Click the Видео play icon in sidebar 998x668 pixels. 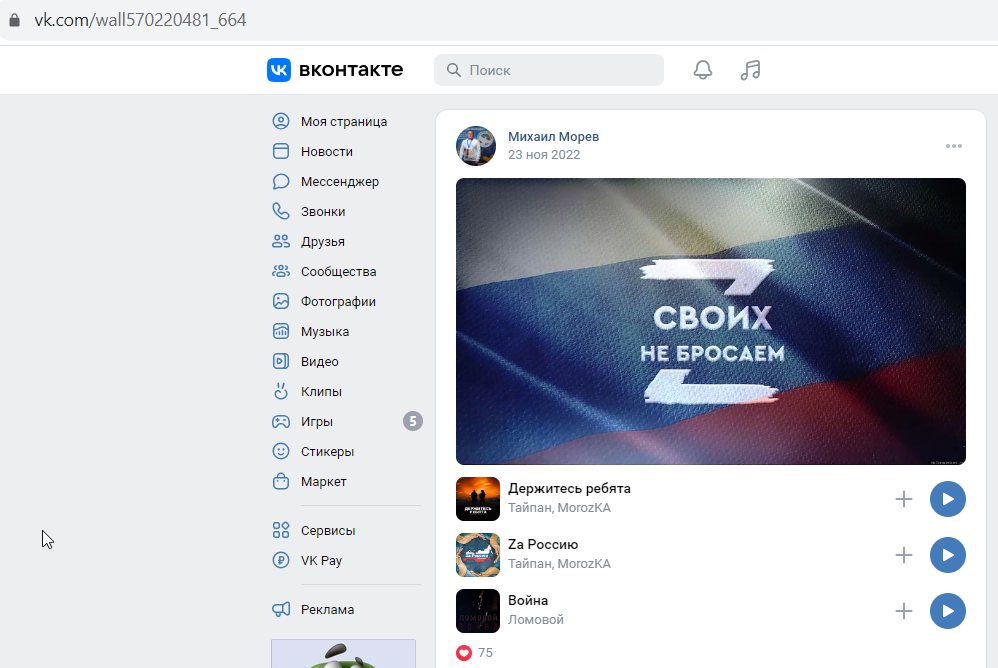(x=281, y=361)
